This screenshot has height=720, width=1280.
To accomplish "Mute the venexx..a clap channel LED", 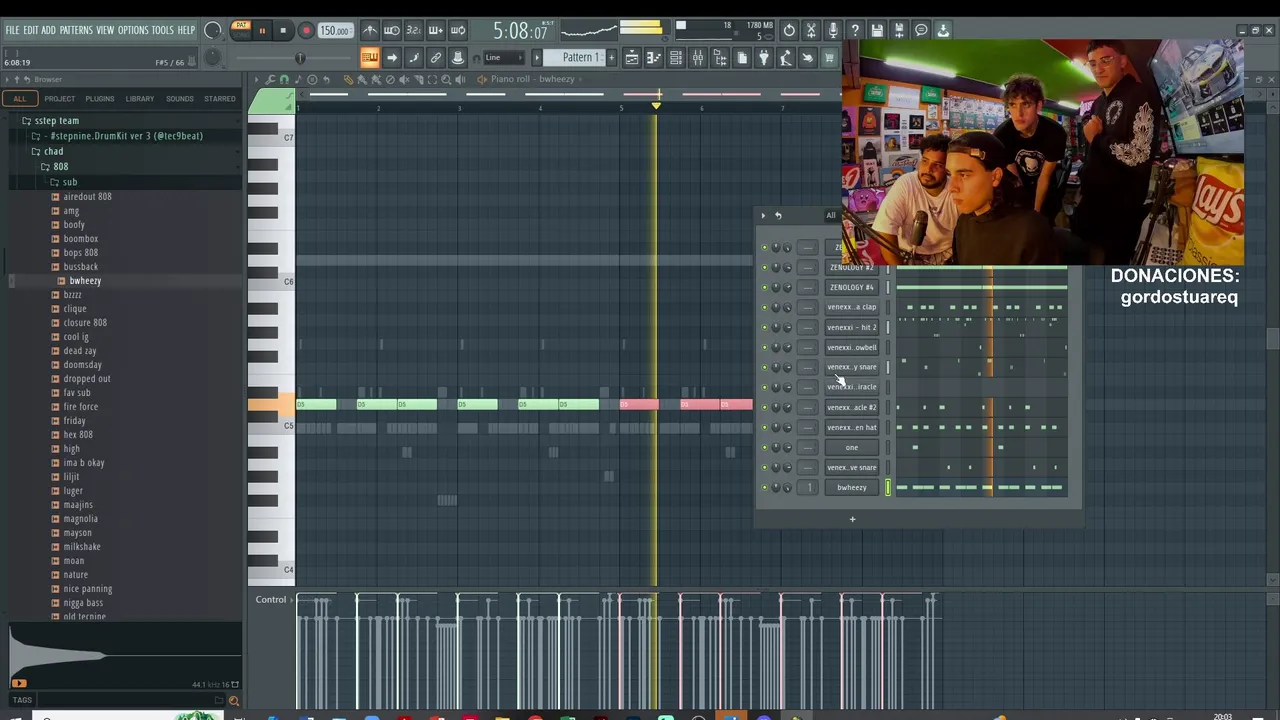I will pos(765,307).
